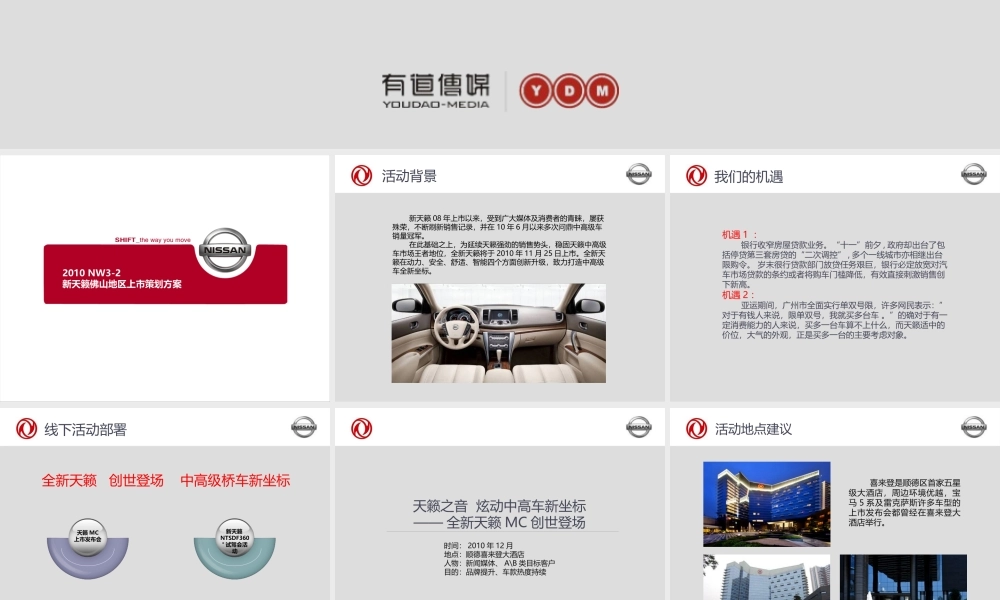Click the 我们的机遇 slide heading
1000x600 pixels.
tap(749, 177)
